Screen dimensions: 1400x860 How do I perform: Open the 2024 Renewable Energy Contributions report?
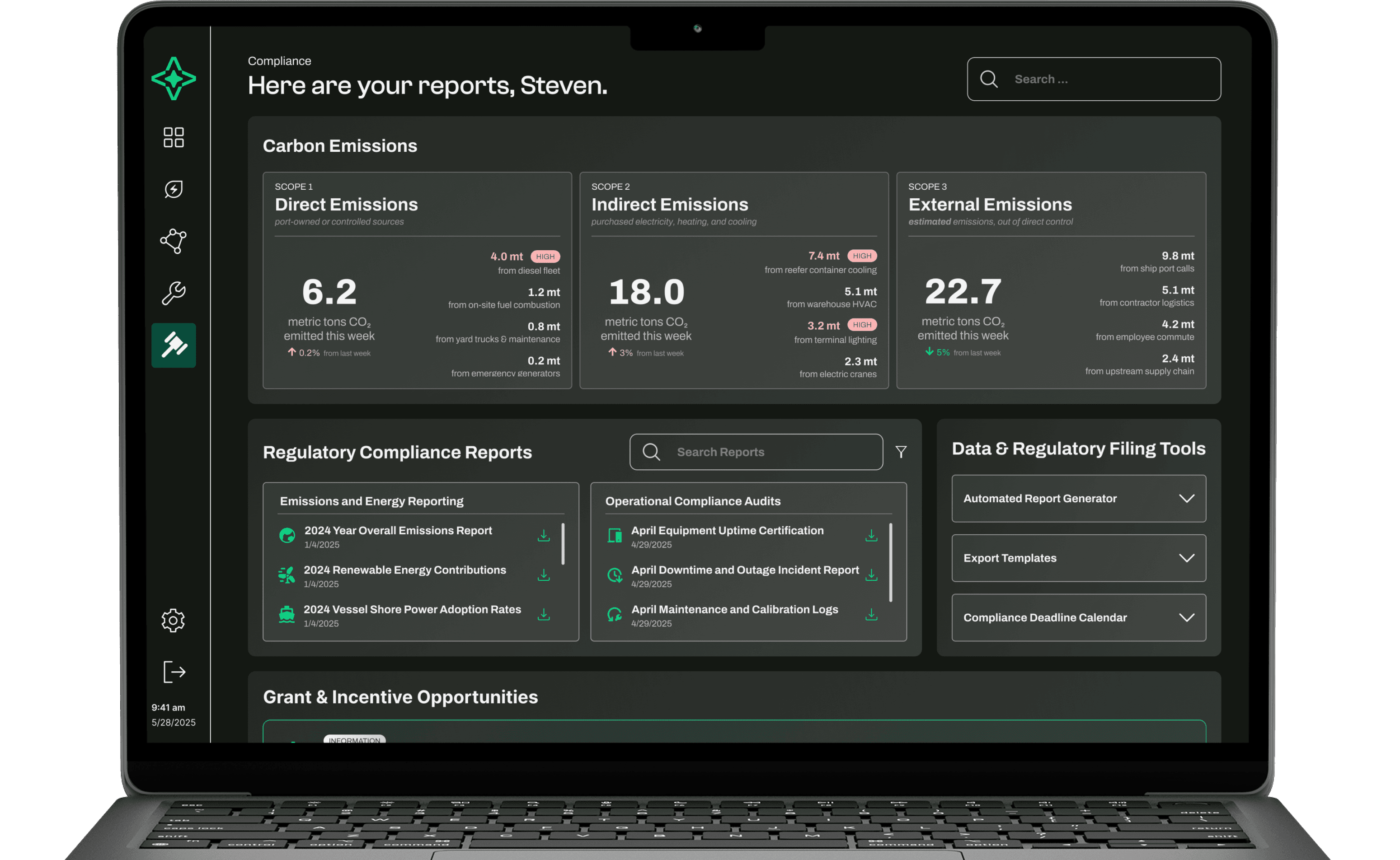coord(404,570)
